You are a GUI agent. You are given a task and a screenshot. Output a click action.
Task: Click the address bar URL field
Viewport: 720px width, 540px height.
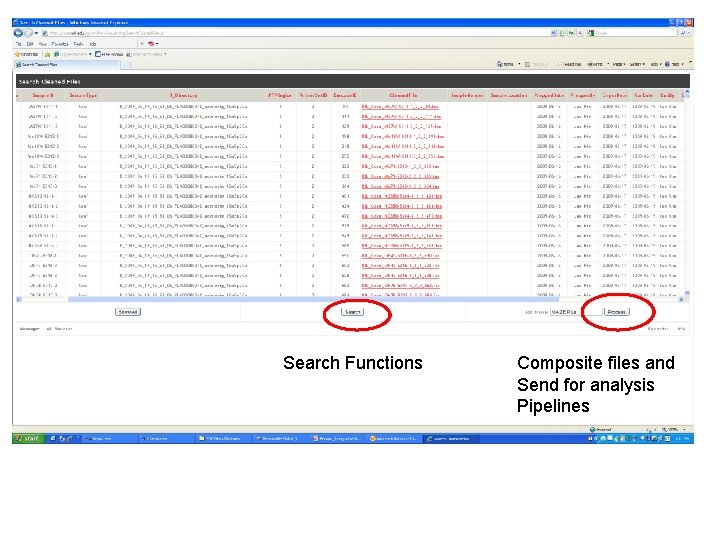(x=296, y=33)
